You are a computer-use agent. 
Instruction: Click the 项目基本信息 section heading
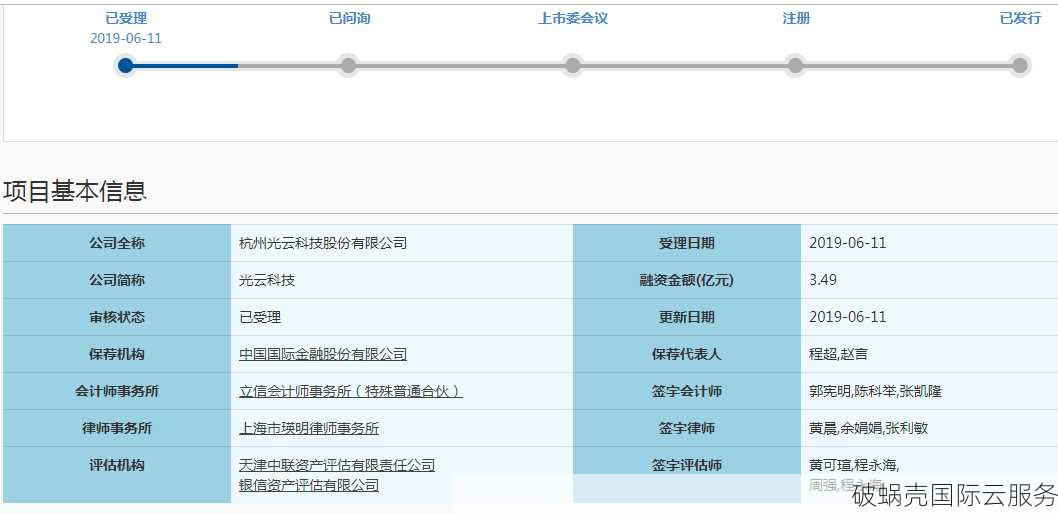click(x=74, y=192)
